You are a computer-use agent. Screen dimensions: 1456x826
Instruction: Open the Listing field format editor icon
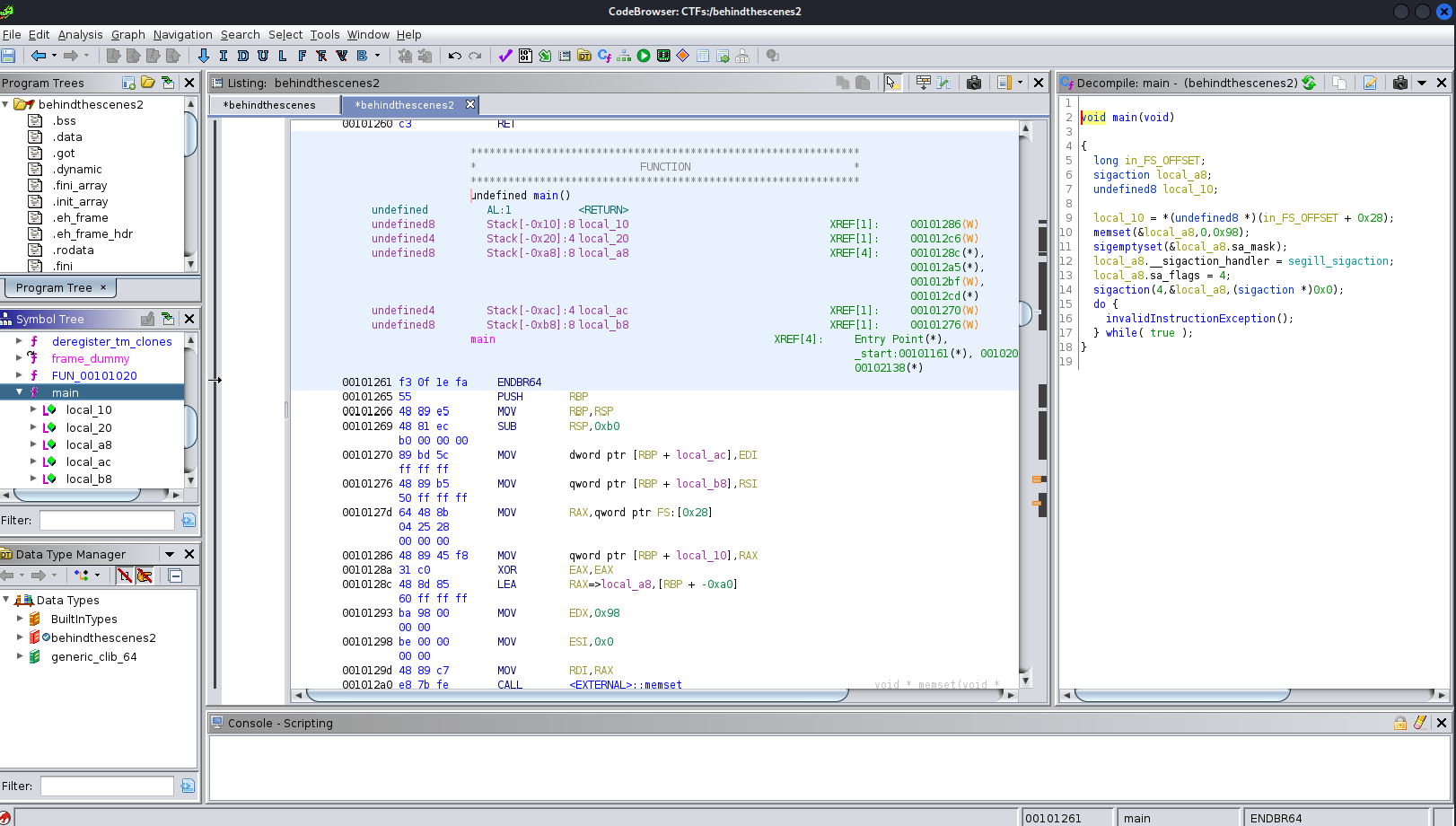(x=923, y=83)
